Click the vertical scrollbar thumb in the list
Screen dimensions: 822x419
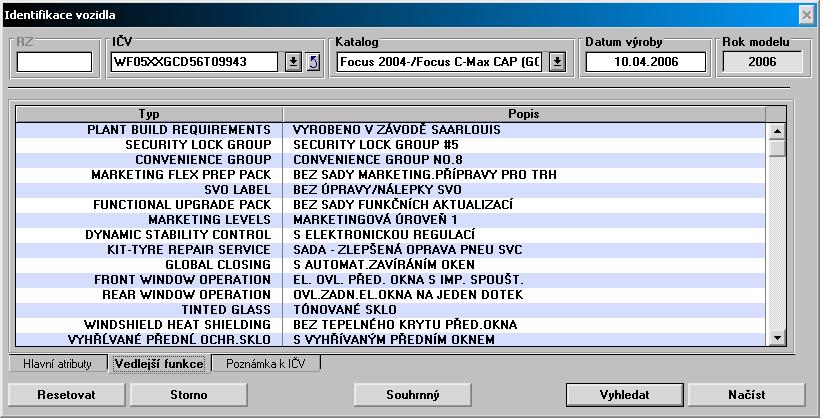776,148
